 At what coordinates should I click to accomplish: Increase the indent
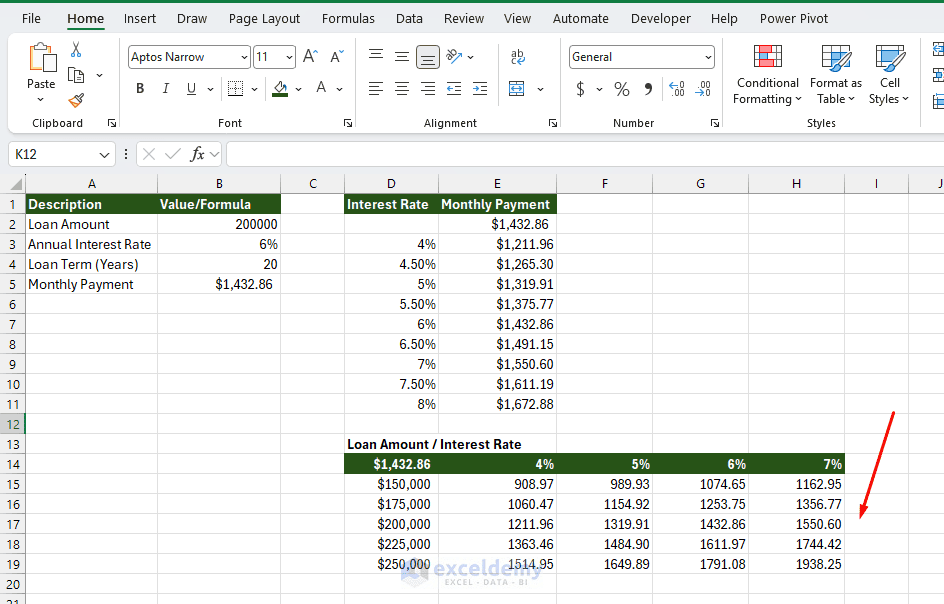[480, 89]
